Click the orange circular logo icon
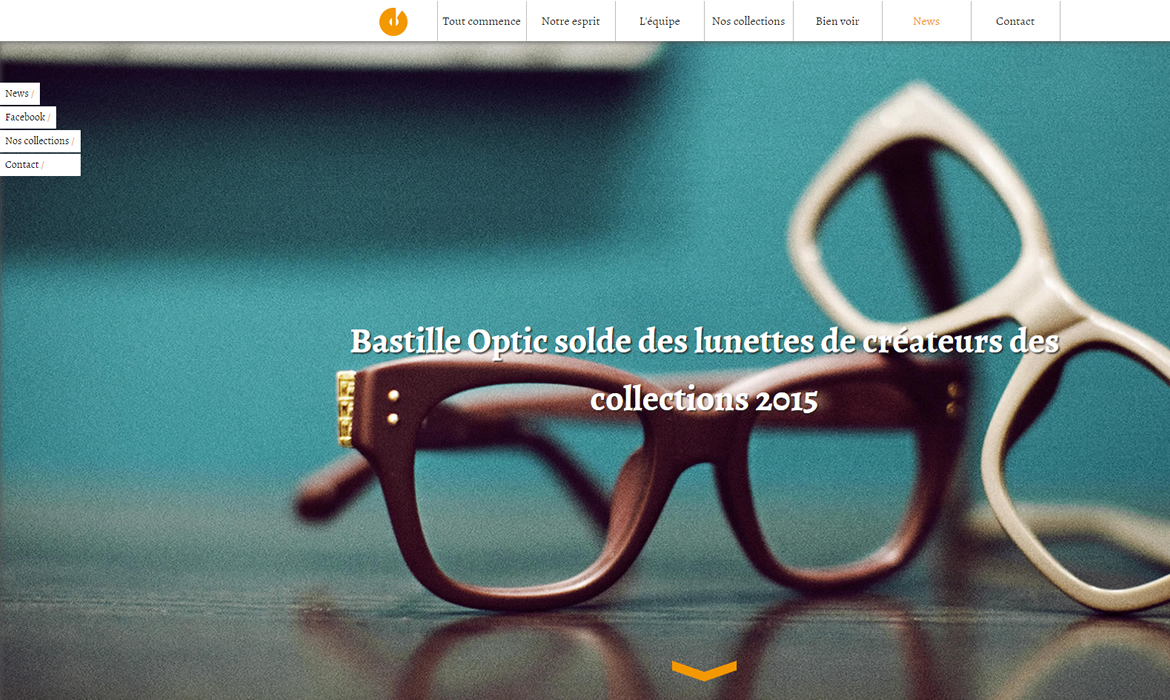The width and height of the screenshot is (1170, 700). click(x=393, y=22)
